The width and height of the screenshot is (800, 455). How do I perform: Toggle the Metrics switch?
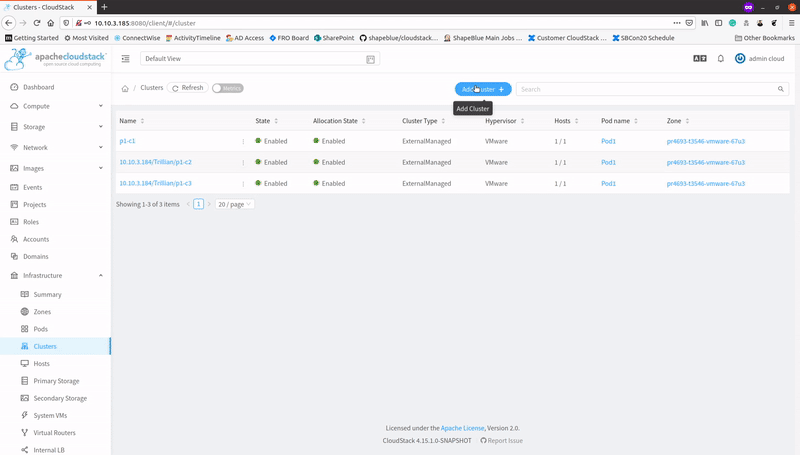[x=228, y=88]
